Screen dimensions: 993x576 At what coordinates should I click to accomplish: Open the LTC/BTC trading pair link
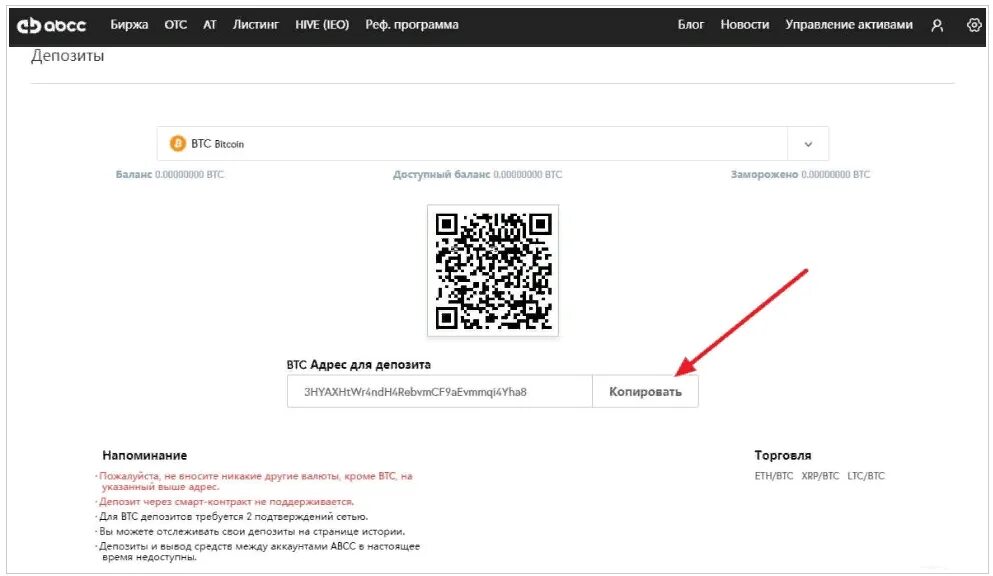coord(866,476)
